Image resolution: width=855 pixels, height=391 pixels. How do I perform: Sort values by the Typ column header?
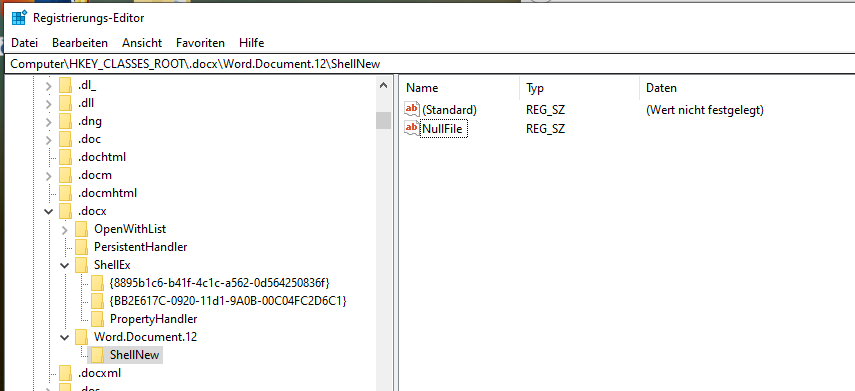pyautogui.click(x=579, y=88)
